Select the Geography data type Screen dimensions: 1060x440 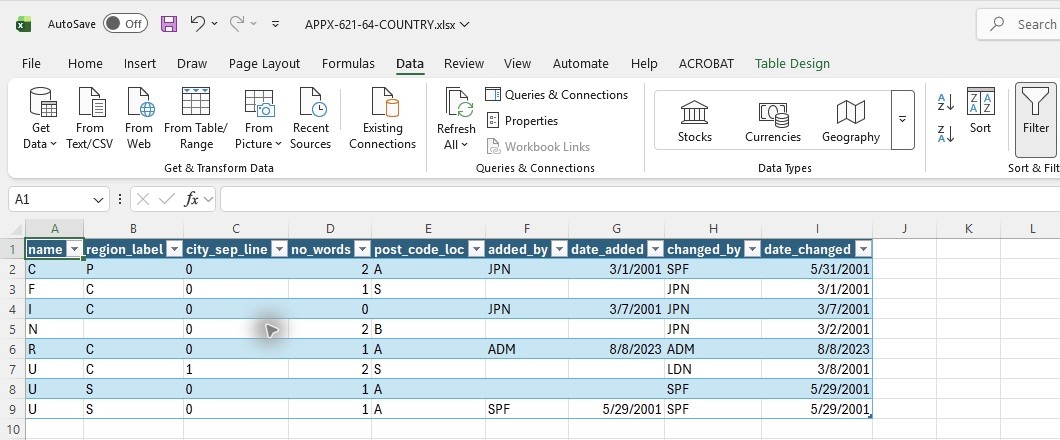coord(850,121)
